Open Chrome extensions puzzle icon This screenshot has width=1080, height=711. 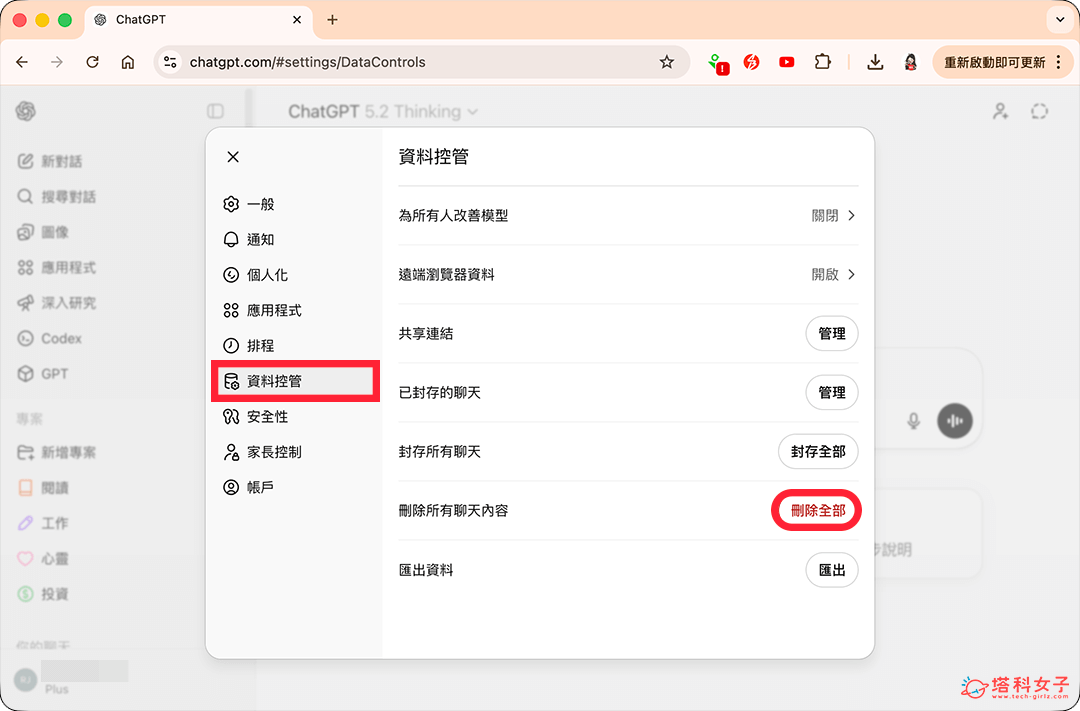pos(822,62)
